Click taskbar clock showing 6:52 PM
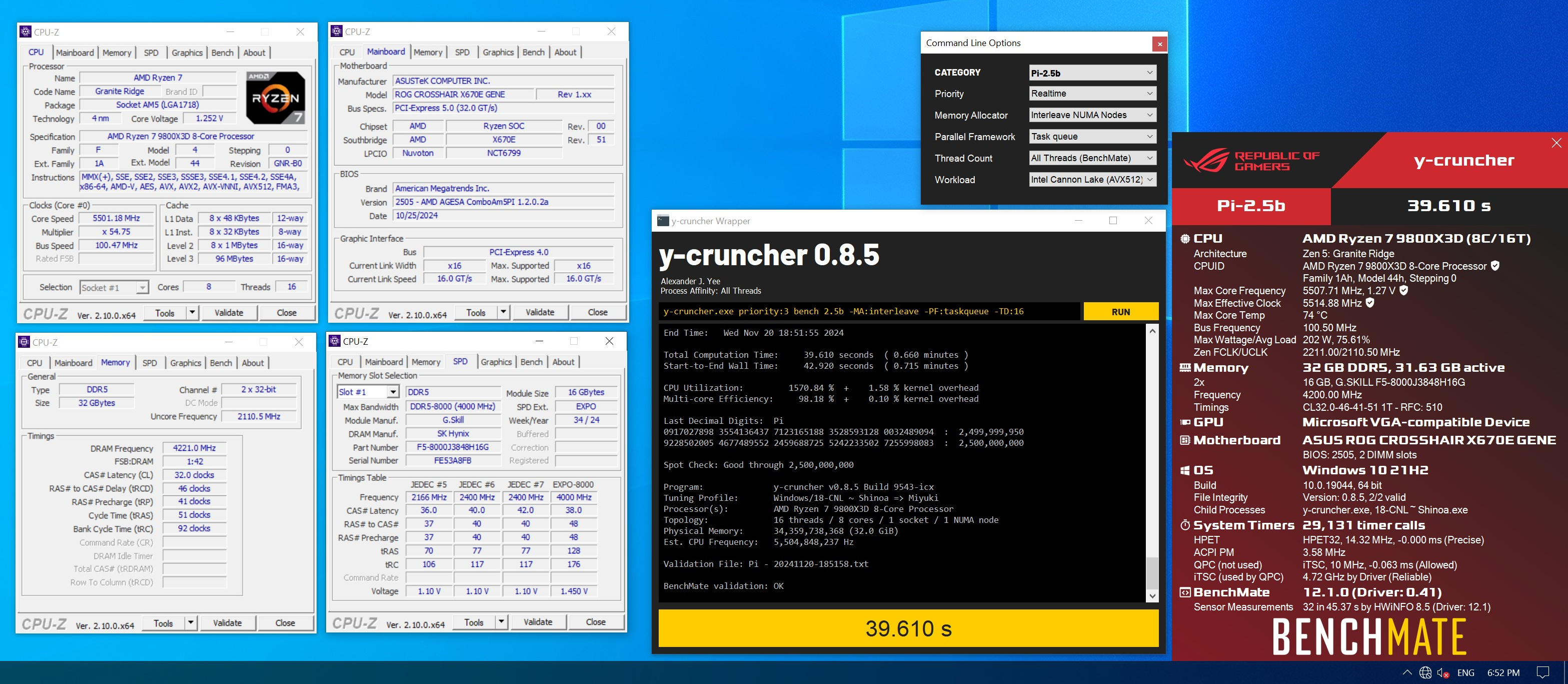The width and height of the screenshot is (1568, 684). (1503, 672)
